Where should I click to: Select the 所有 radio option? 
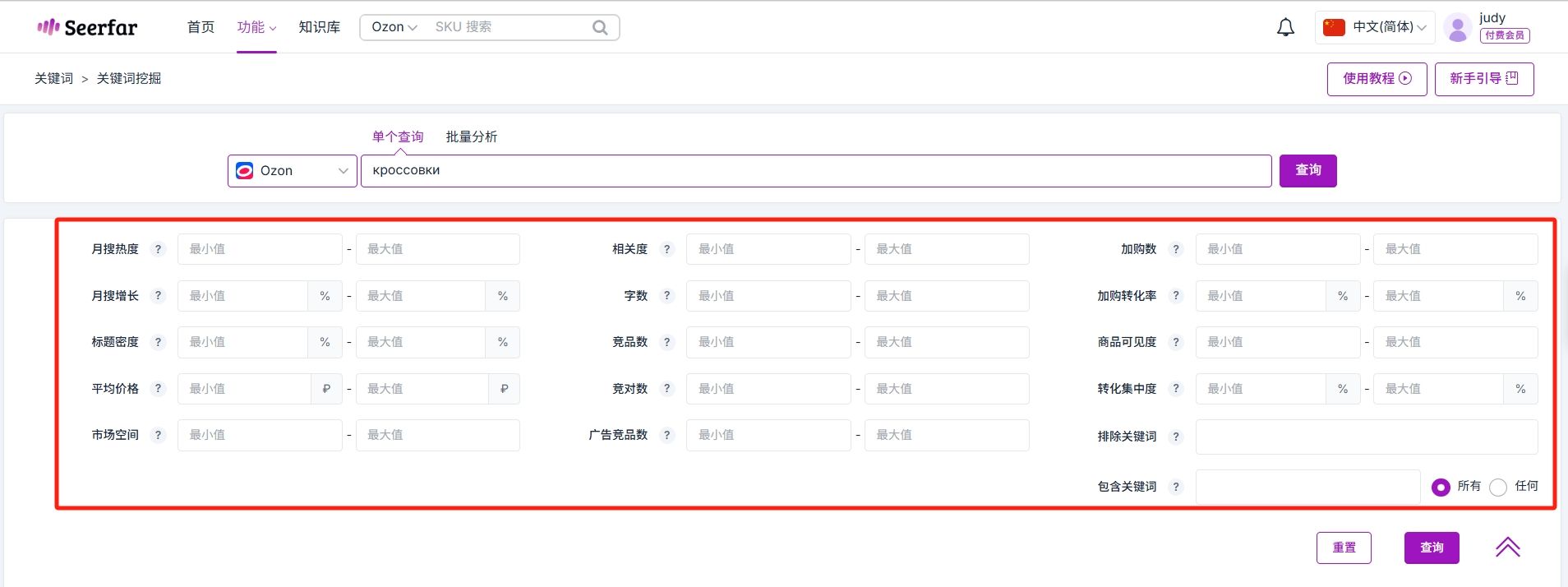coord(1441,487)
